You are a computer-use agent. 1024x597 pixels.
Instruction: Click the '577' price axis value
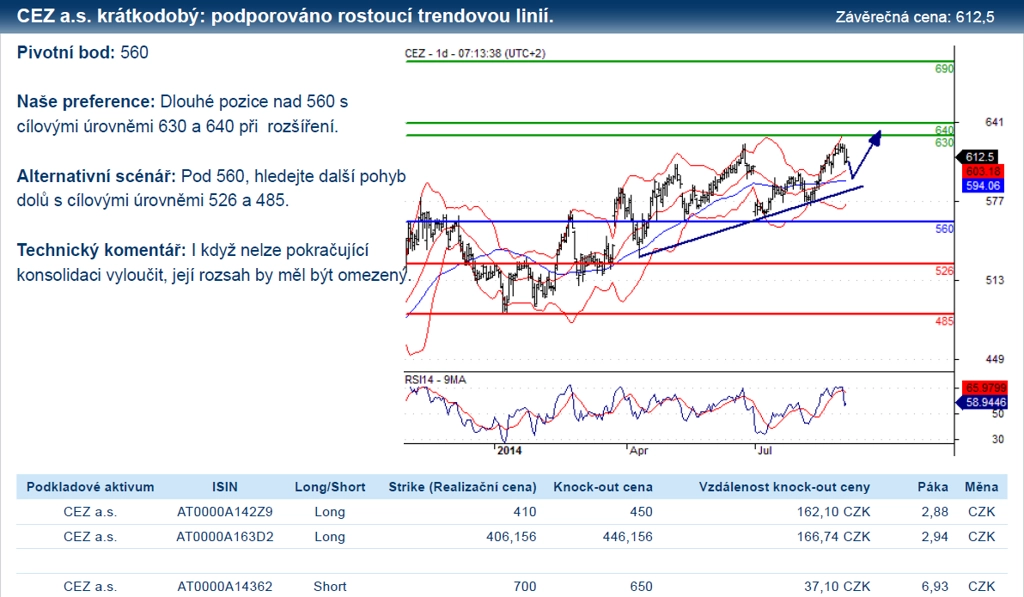(995, 201)
